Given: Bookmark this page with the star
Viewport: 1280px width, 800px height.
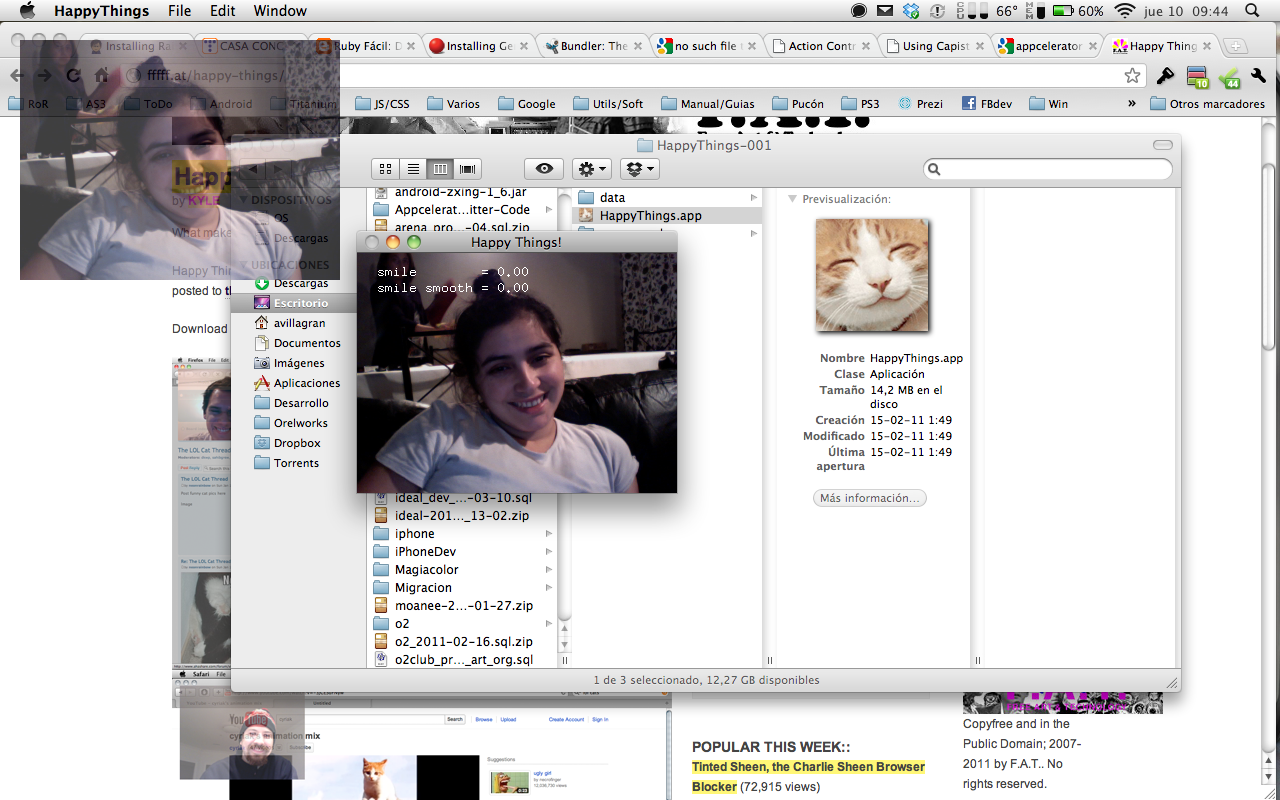Looking at the screenshot, I should click(1132, 76).
